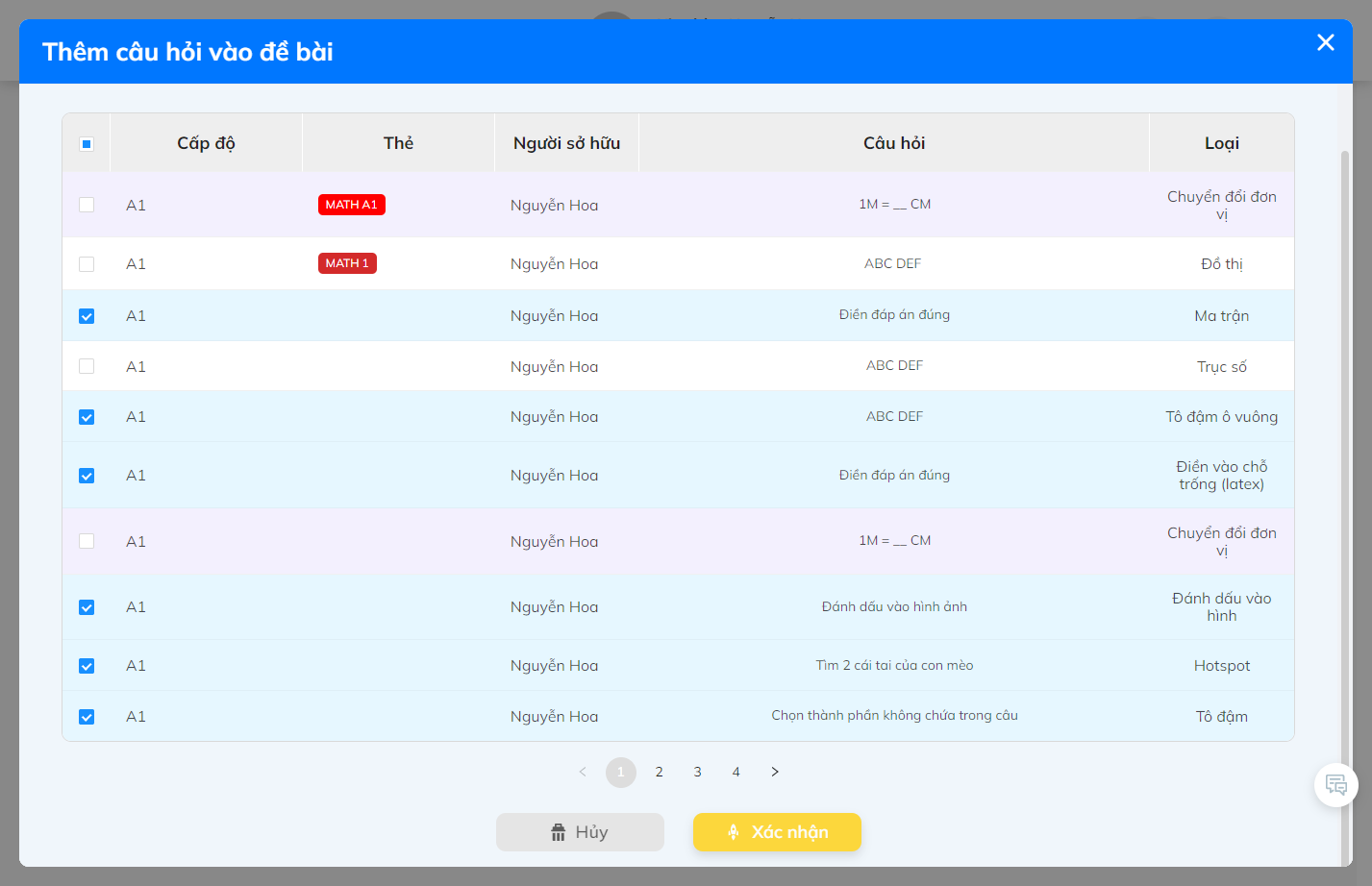Screen dimensions: 1372x886
Task: Click the dialog's vertical scrollbar
Action: [1345, 507]
